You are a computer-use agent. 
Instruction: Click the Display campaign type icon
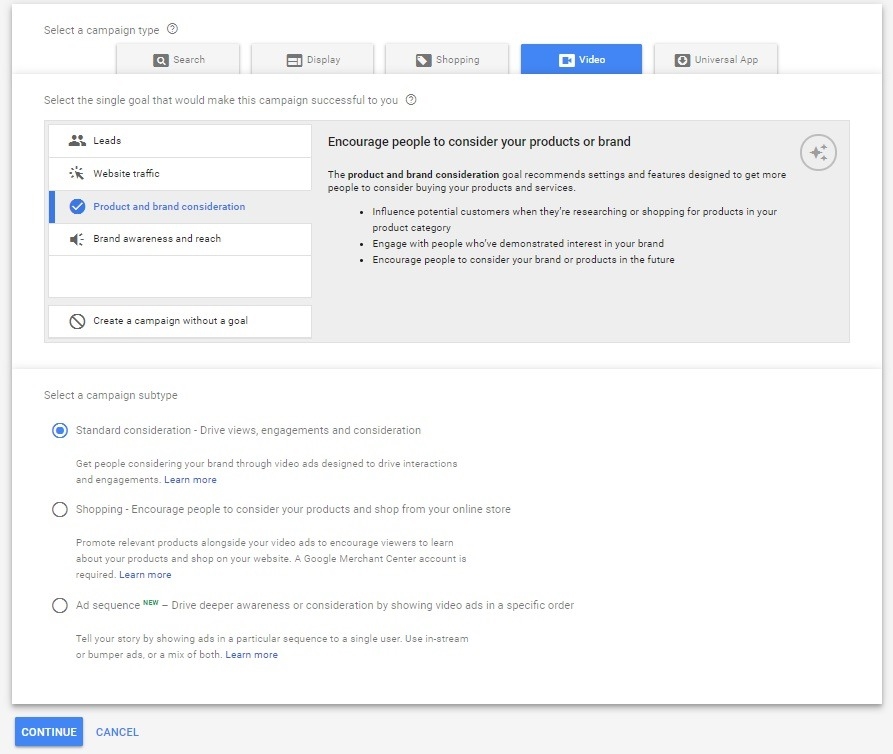click(293, 59)
